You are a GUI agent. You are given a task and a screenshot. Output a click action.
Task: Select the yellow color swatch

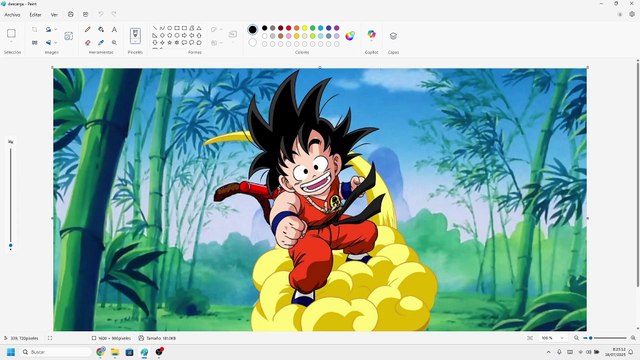[x=304, y=28]
